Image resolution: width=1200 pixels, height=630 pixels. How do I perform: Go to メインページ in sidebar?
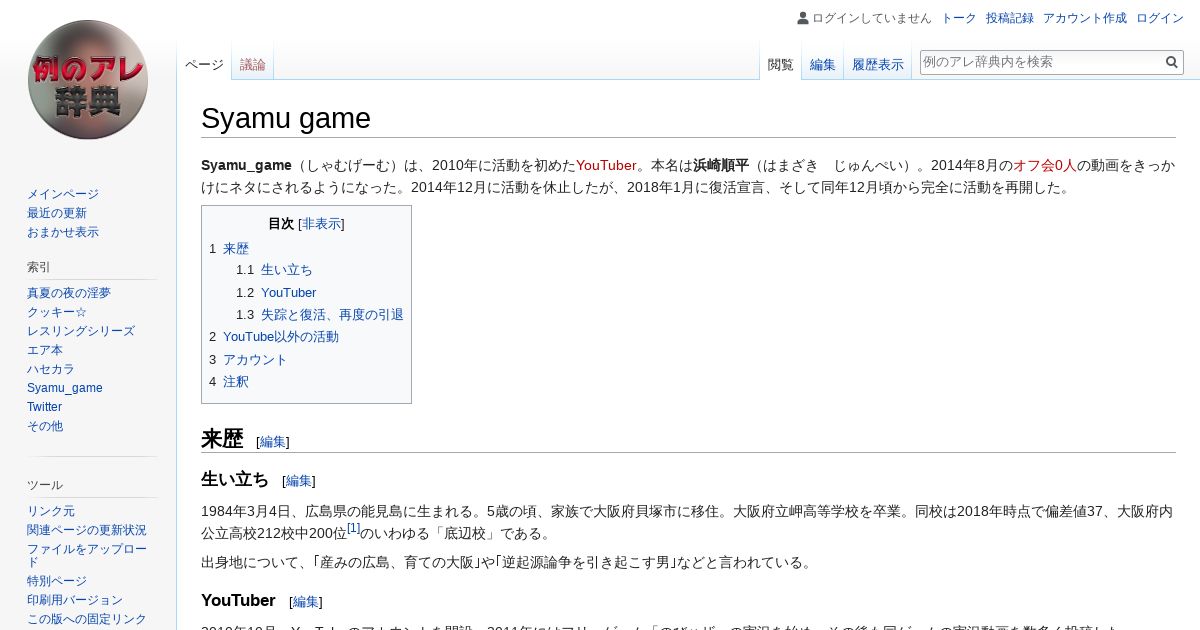[63, 194]
